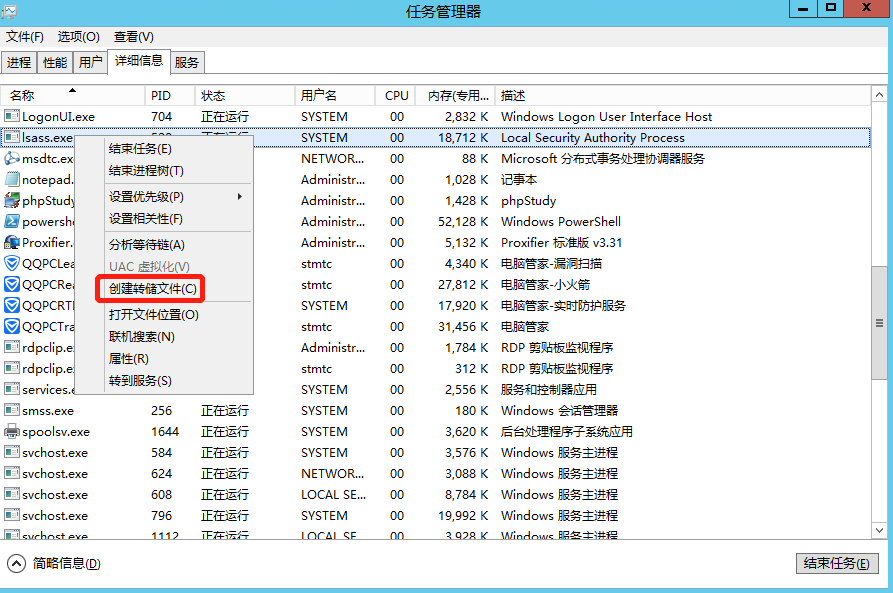Click the lsass.exe process icon
The height and width of the screenshot is (593, 893).
(x=11, y=137)
